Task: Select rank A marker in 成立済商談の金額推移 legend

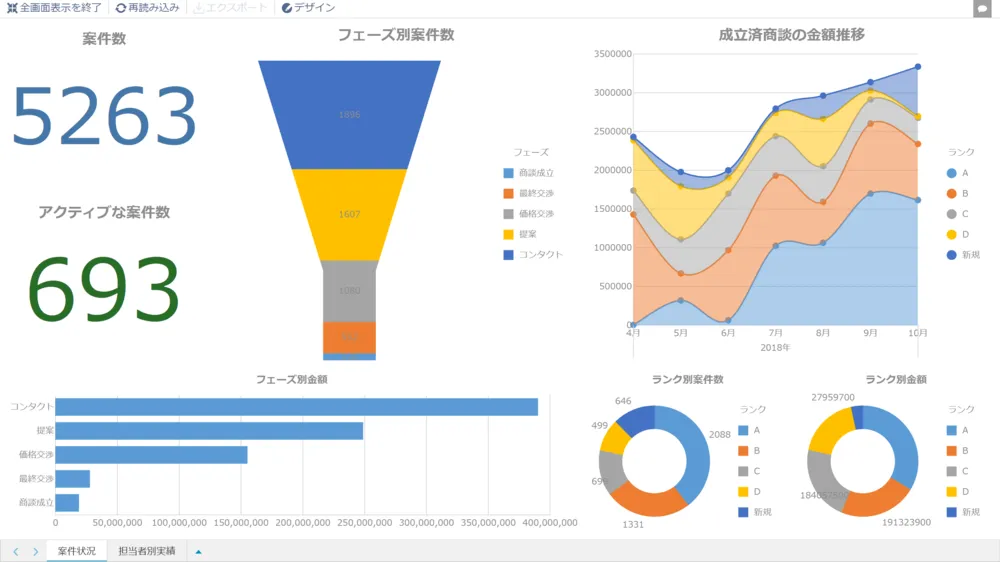Action: pos(952,173)
